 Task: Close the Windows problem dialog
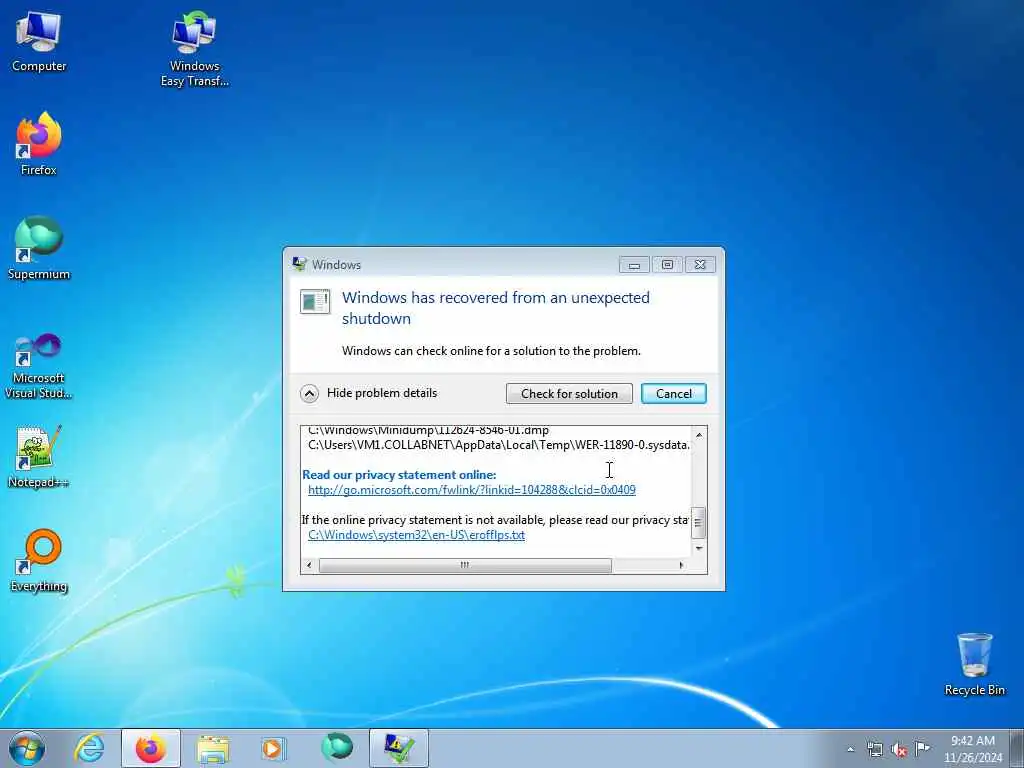(x=700, y=264)
